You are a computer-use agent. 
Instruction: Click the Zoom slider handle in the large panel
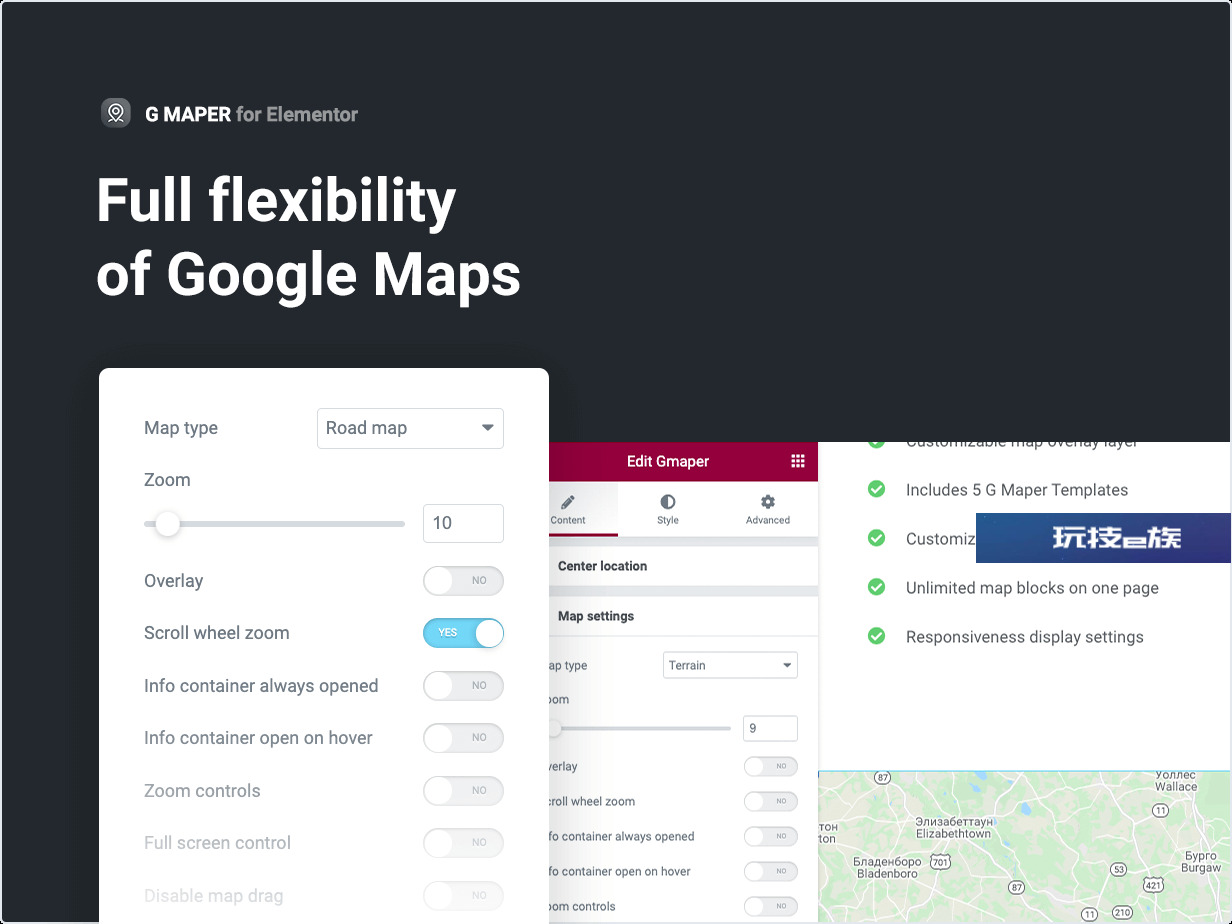pos(167,523)
